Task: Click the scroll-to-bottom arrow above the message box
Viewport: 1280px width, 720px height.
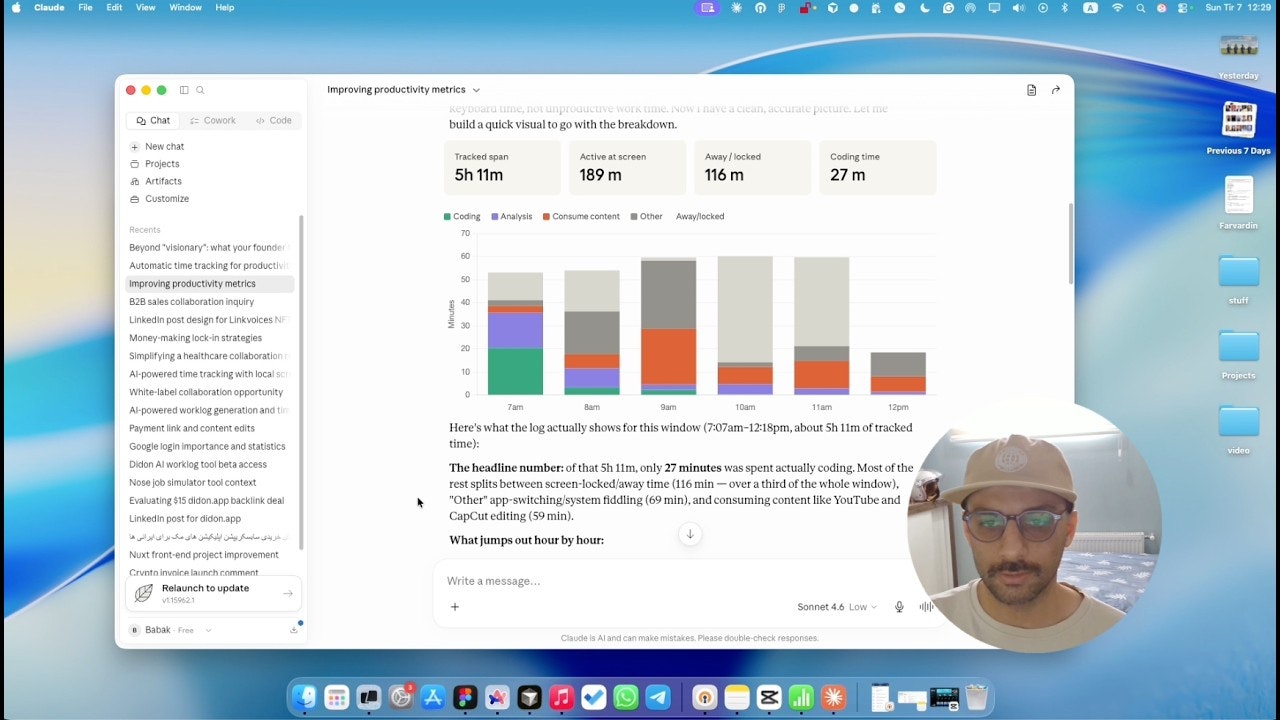Action: tap(689, 534)
